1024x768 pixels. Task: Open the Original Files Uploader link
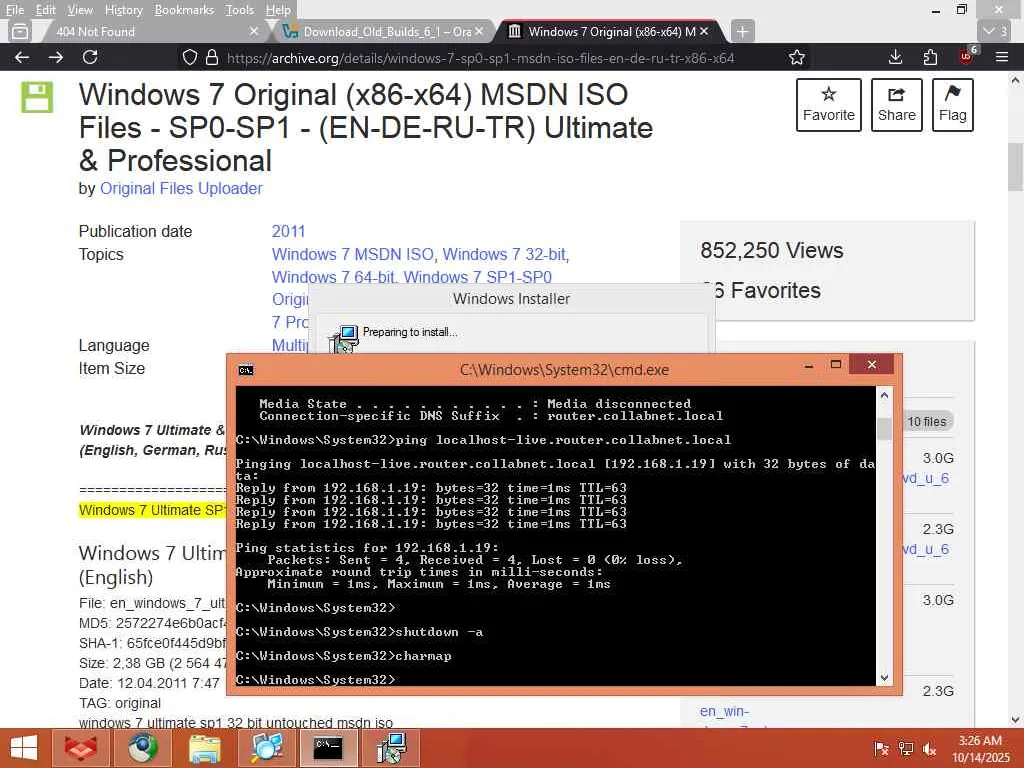pyautogui.click(x=181, y=189)
